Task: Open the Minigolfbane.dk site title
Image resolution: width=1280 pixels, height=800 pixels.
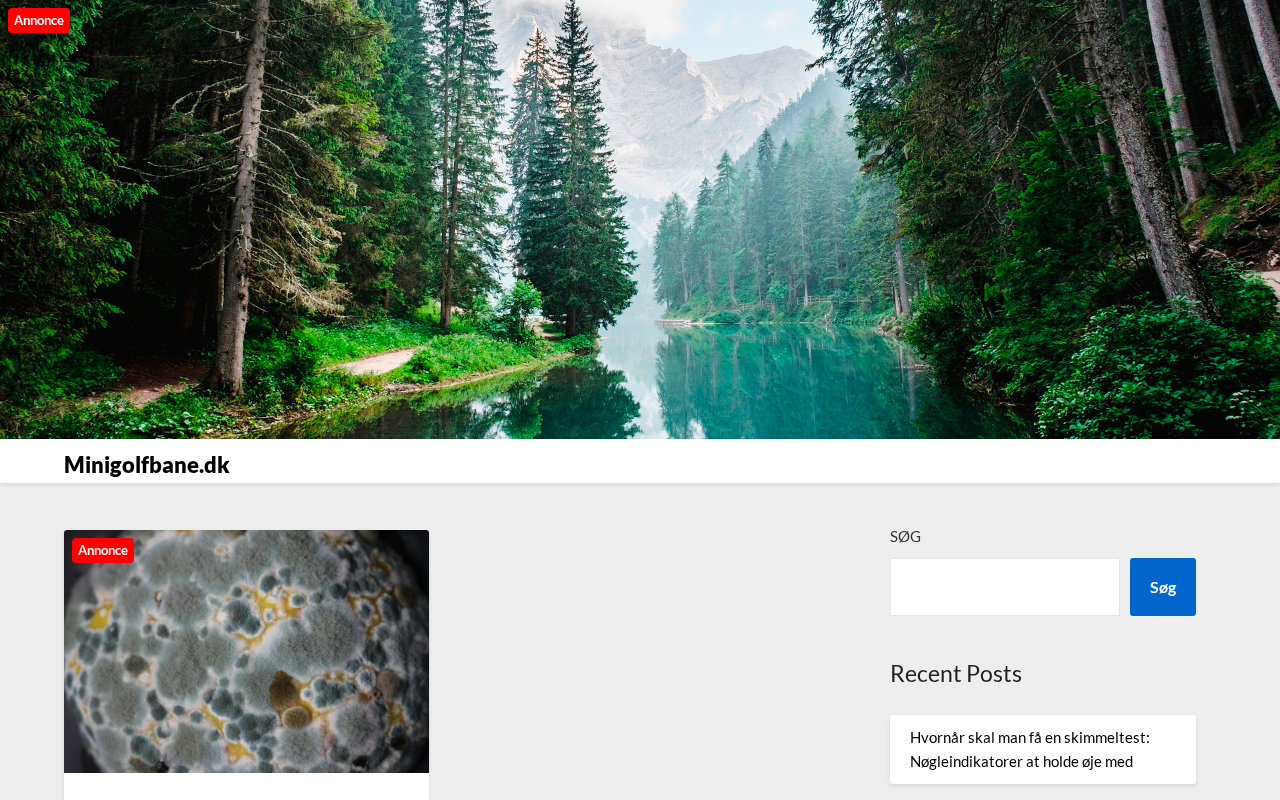Action: pyautogui.click(x=147, y=464)
